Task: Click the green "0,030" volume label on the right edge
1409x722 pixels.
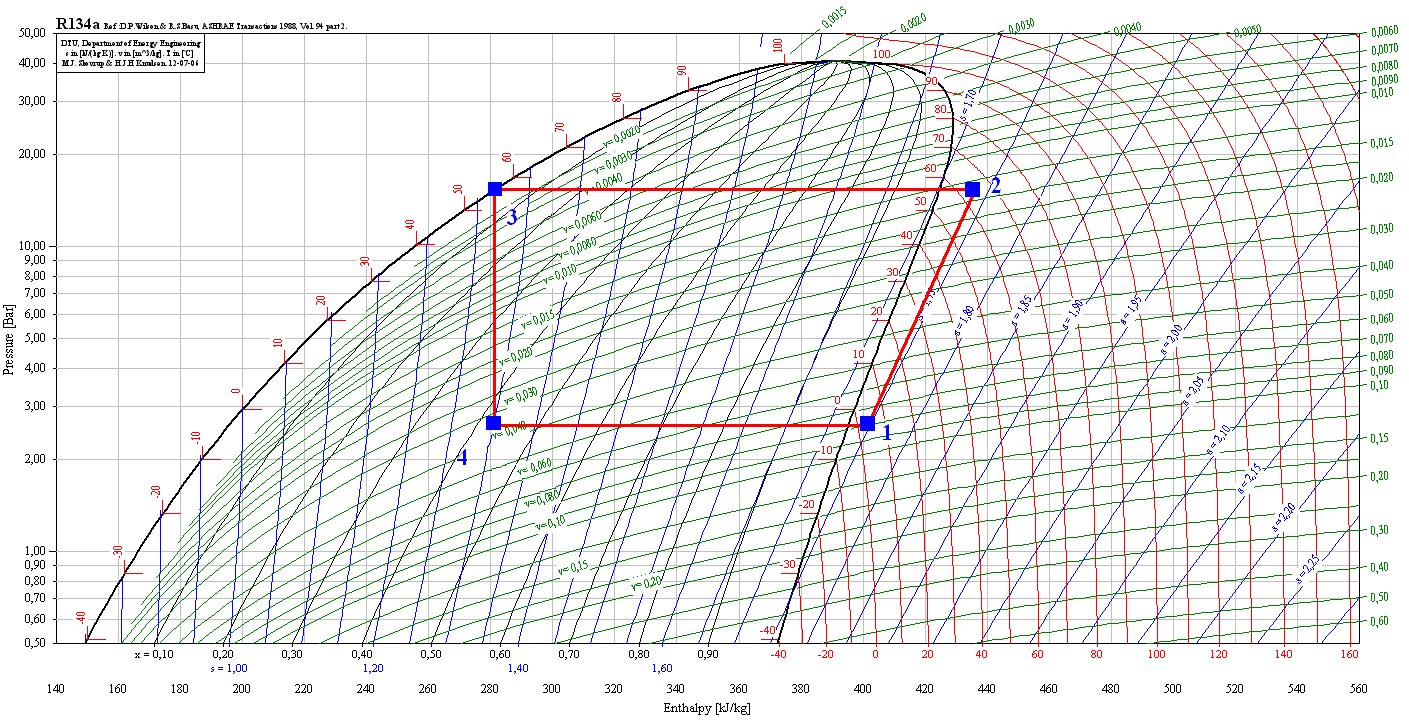Action: click(1381, 229)
